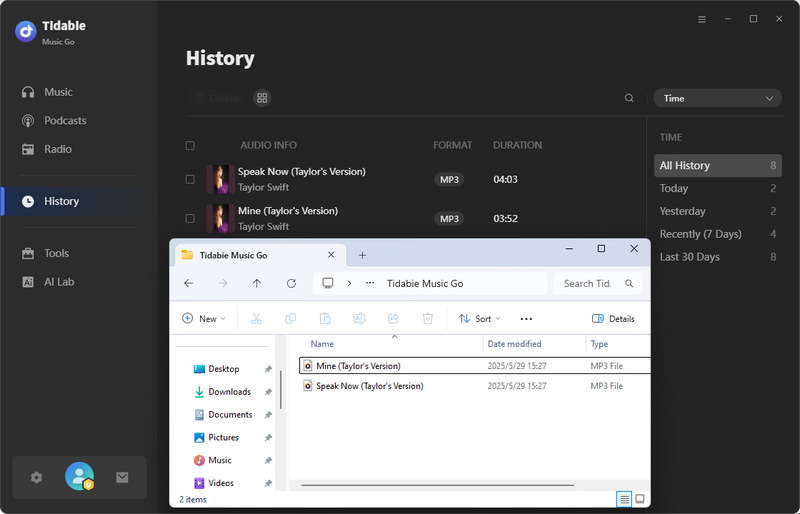Toggle the select-all checkbox beside AUDIO INFO
This screenshot has height=514, width=800.
tap(190, 146)
